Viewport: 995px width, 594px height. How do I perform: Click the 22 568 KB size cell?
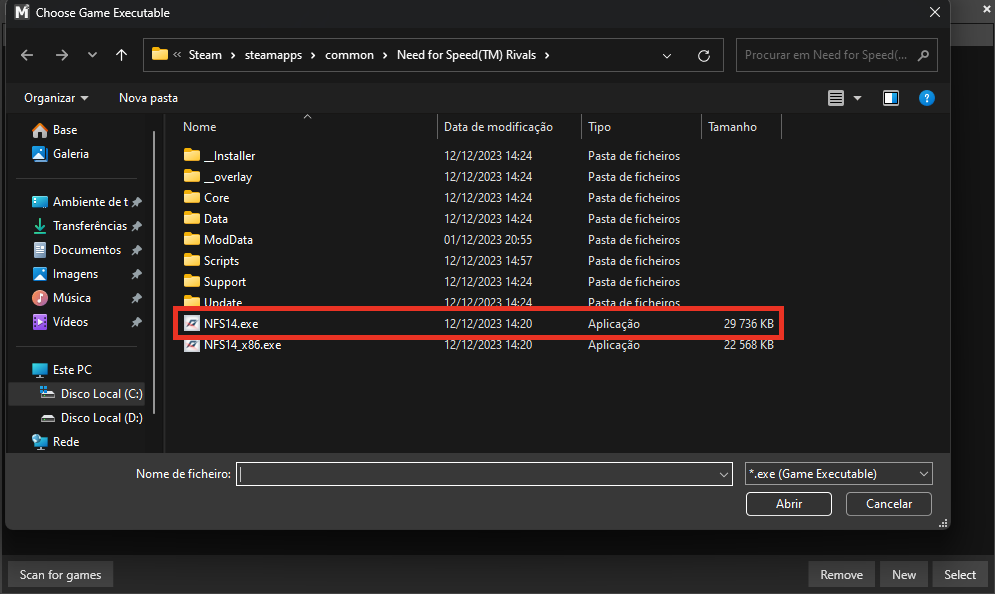pyautogui.click(x=748, y=345)
